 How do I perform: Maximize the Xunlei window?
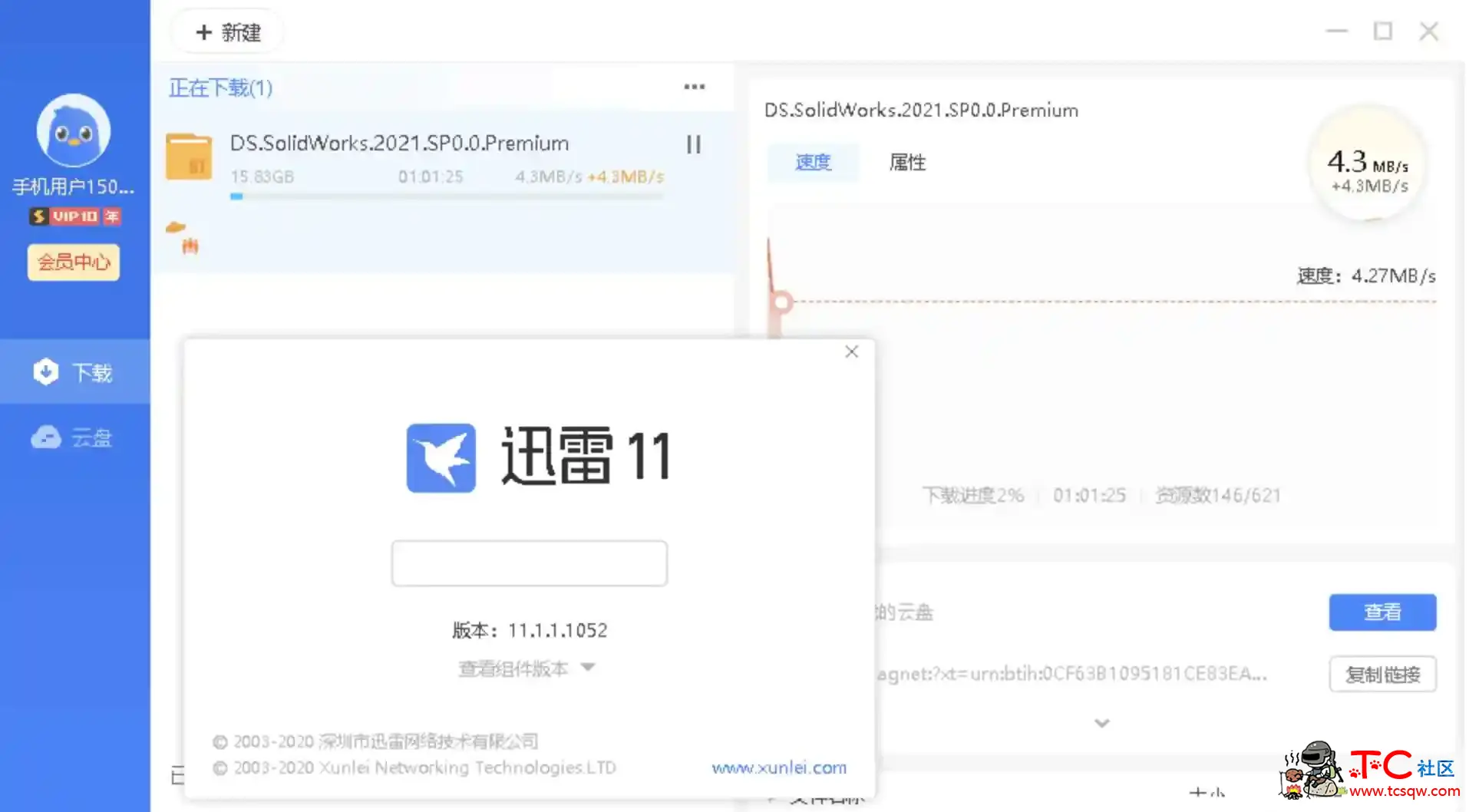click(x=1383, y=31)
